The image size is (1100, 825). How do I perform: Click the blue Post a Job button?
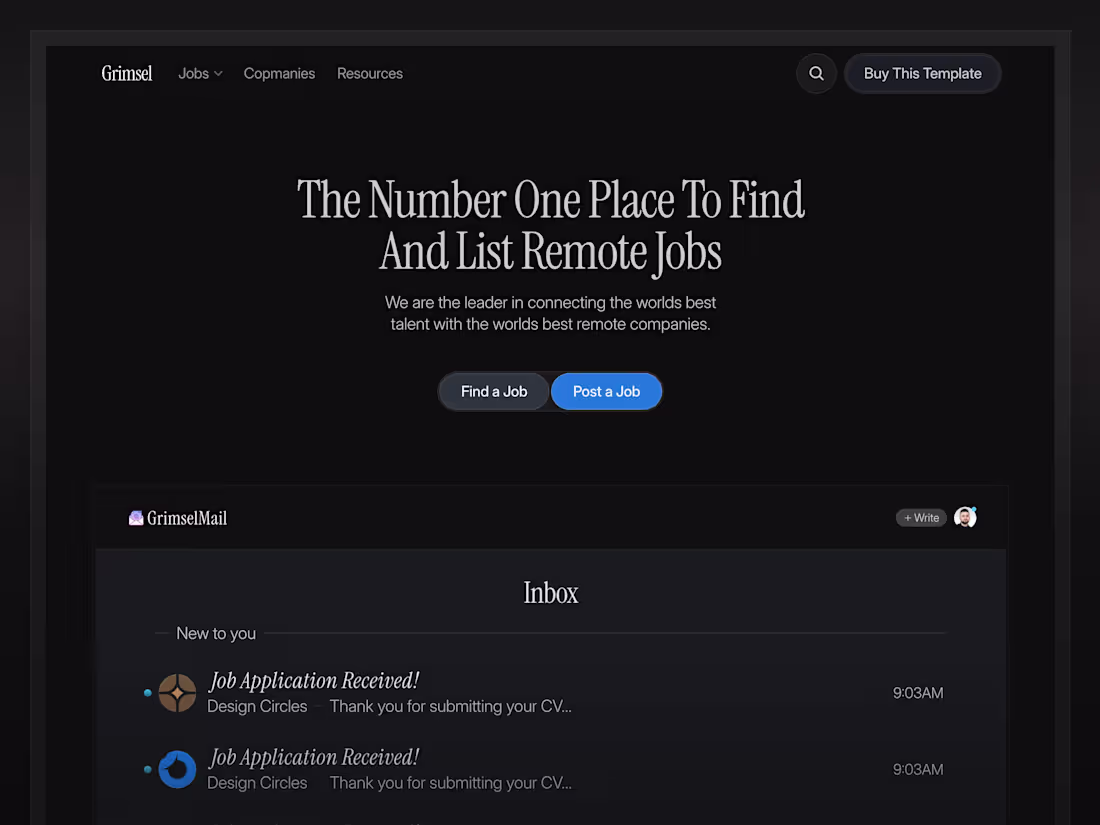[x=606, y=391]
